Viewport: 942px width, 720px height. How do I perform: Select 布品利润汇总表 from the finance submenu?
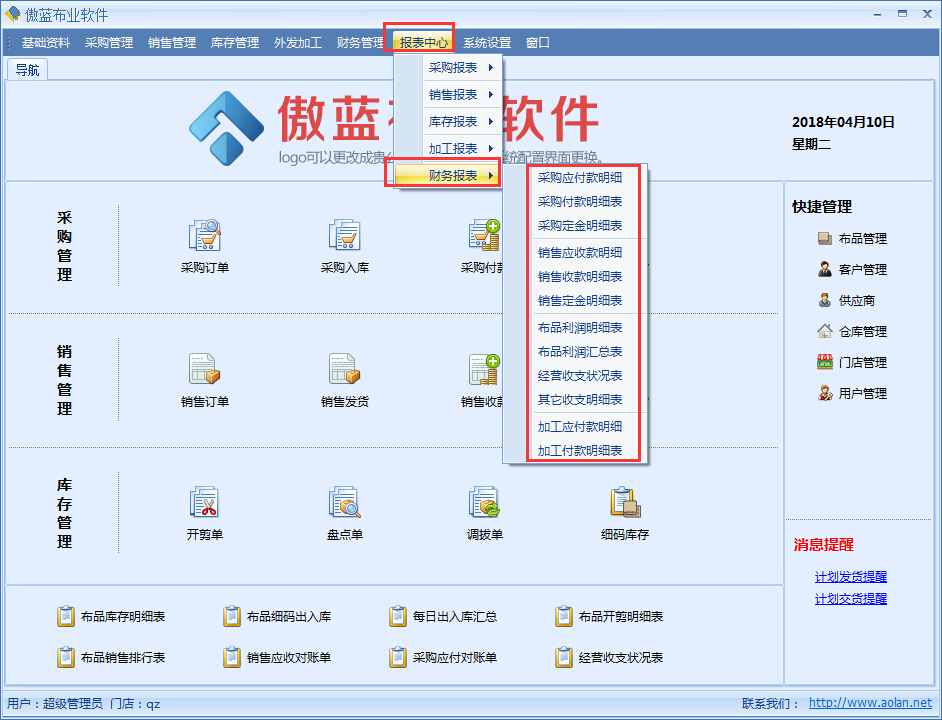tap(580, 352)
